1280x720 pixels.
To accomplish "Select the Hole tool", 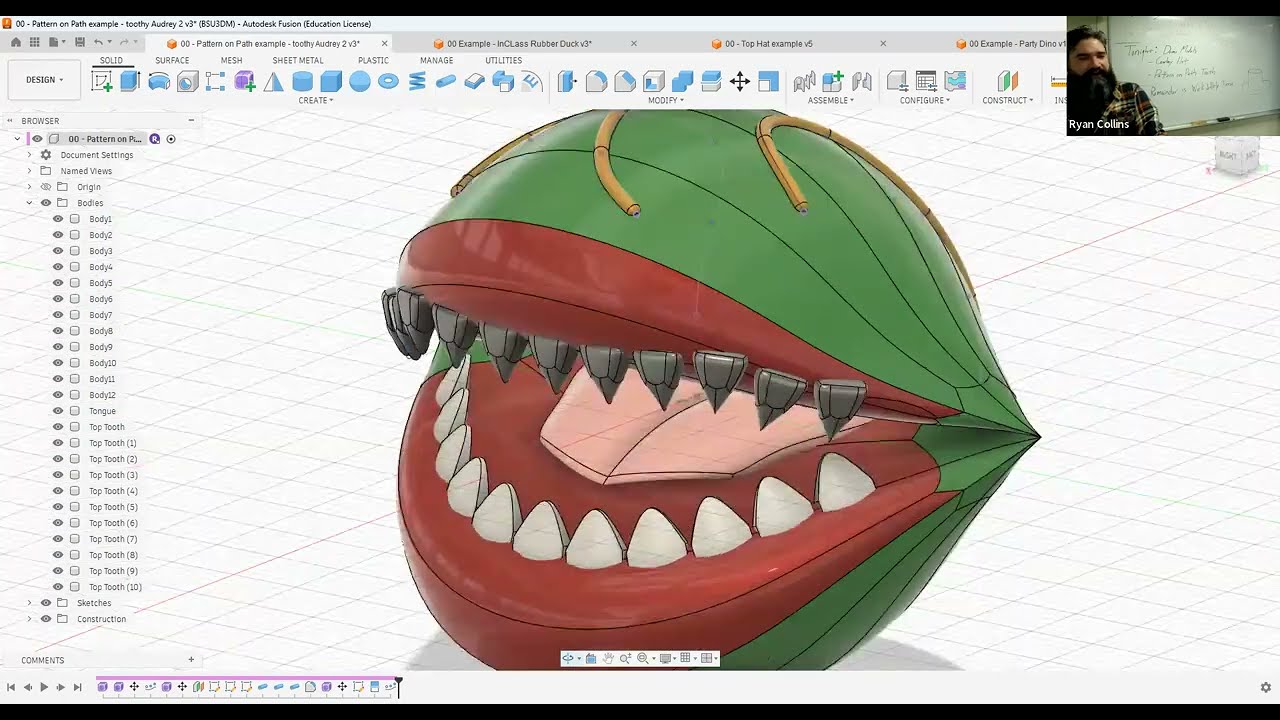I will pyautogui.click(x=187, y=82).
